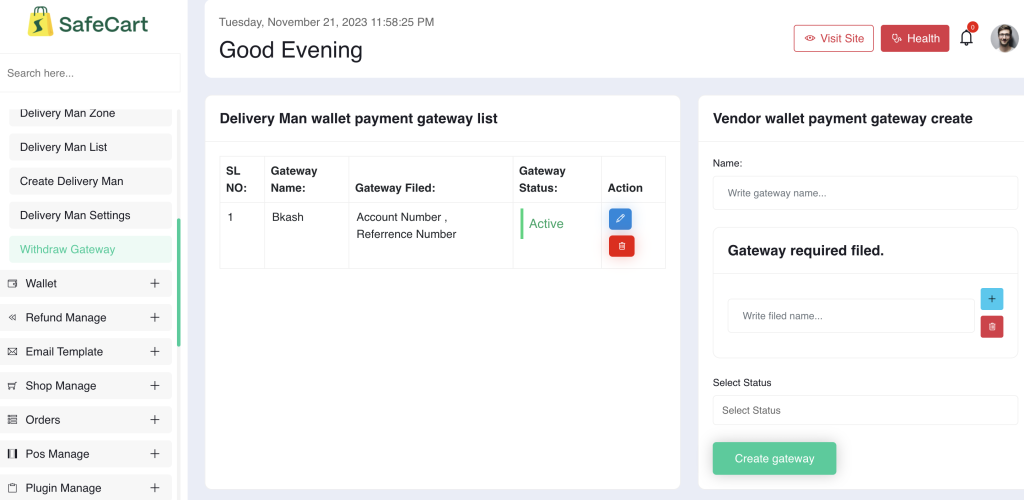
Task: Edit the Bkash gateway with pencil icon
Action: (x=620, y=219)
